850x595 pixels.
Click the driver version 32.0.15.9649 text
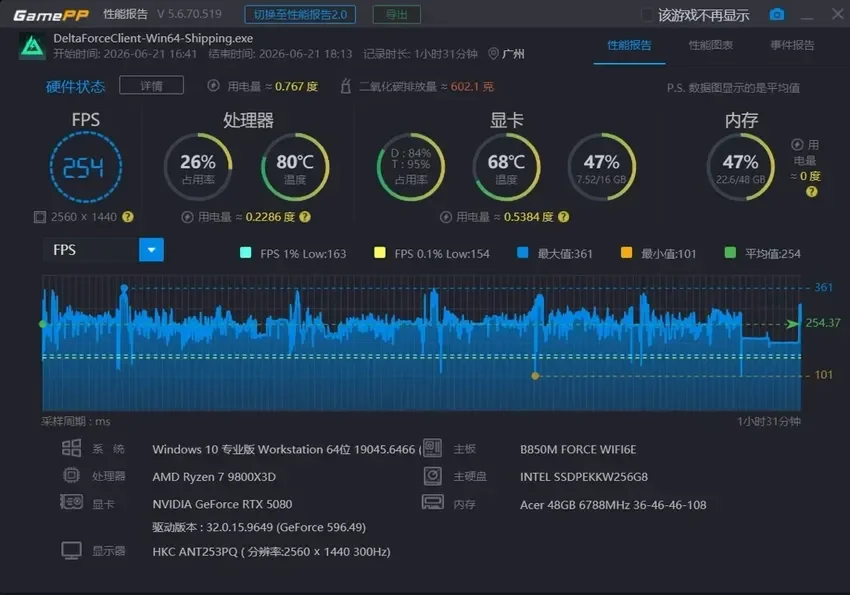point(259,527)
